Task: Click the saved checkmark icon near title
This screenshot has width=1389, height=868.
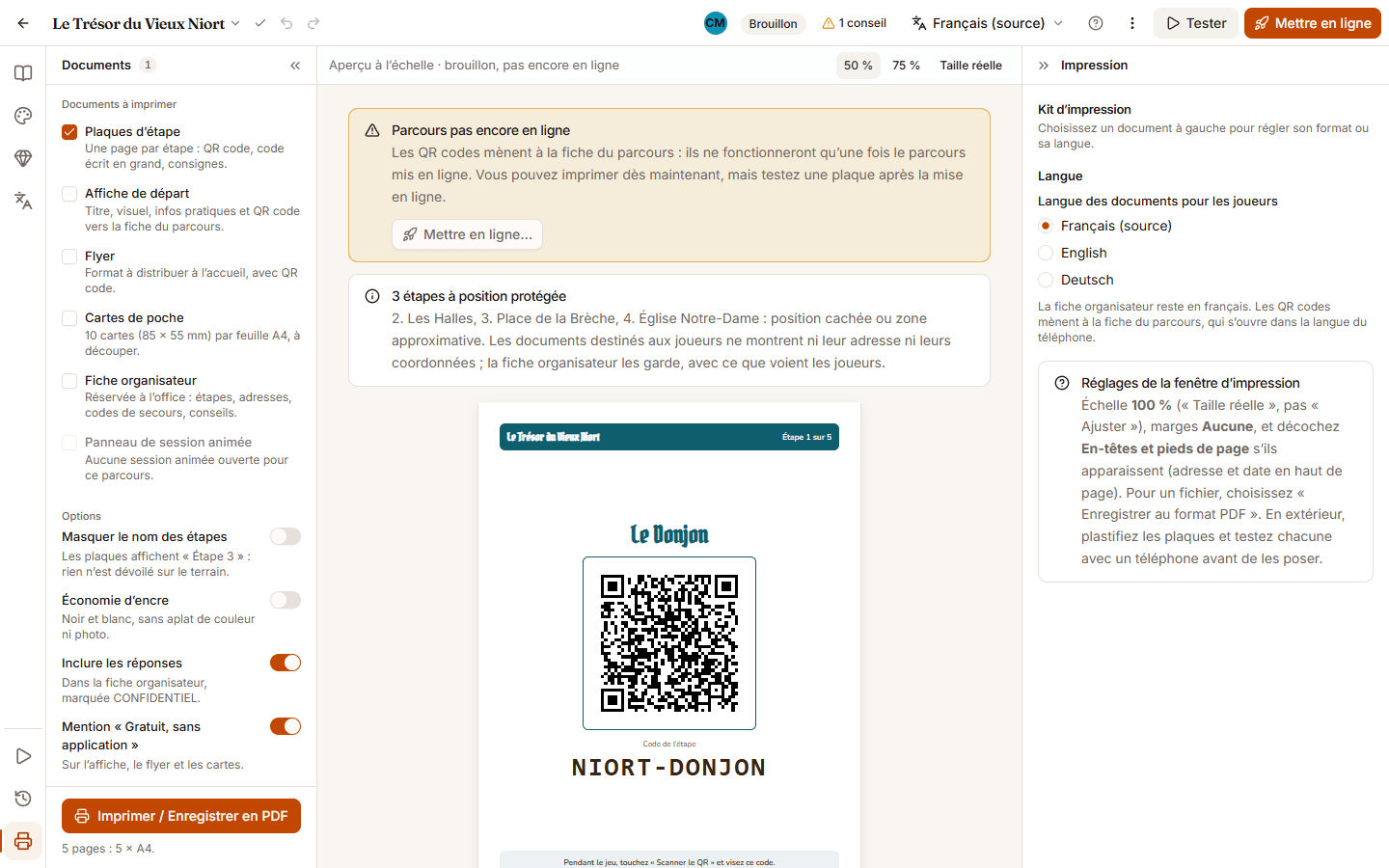Action: (x=259, y=23)
